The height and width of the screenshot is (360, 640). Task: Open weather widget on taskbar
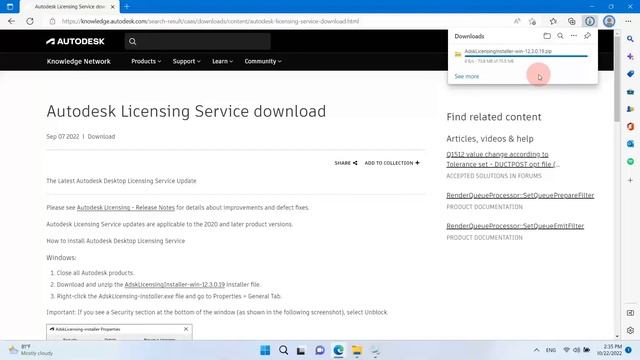coord(31,350)
